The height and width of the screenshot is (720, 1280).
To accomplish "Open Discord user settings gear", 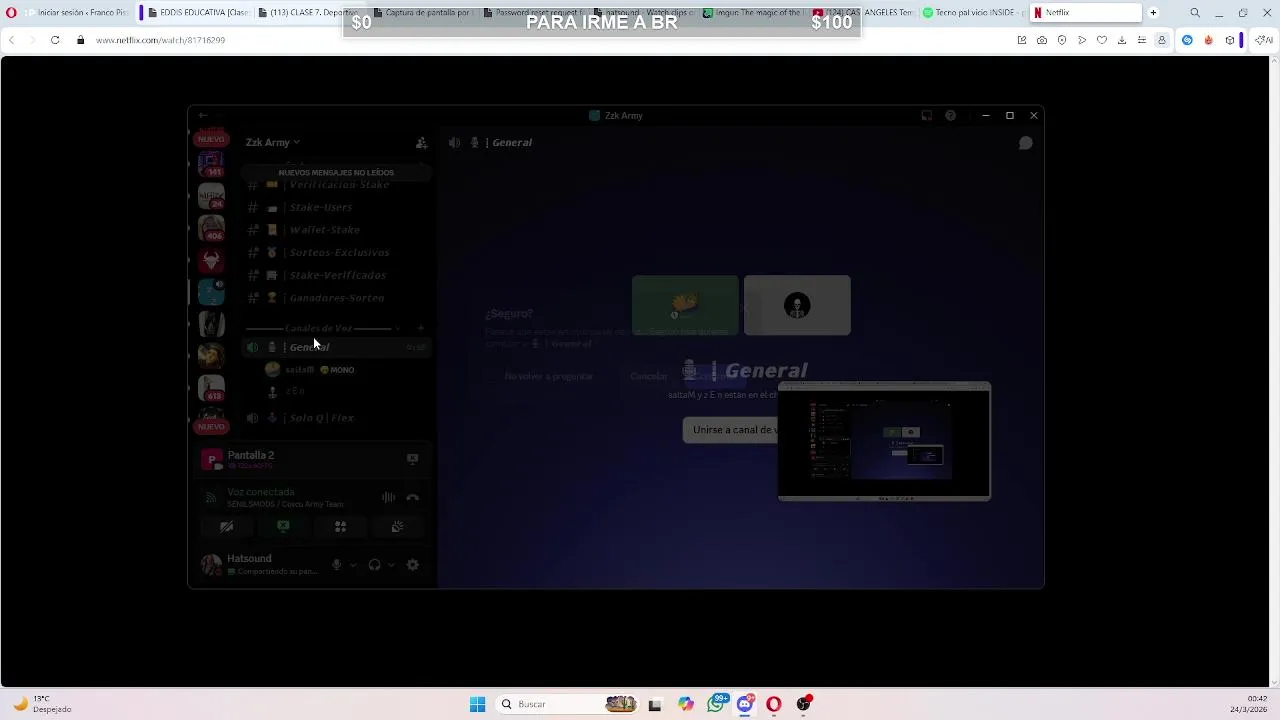I will (x=412, y=565).
